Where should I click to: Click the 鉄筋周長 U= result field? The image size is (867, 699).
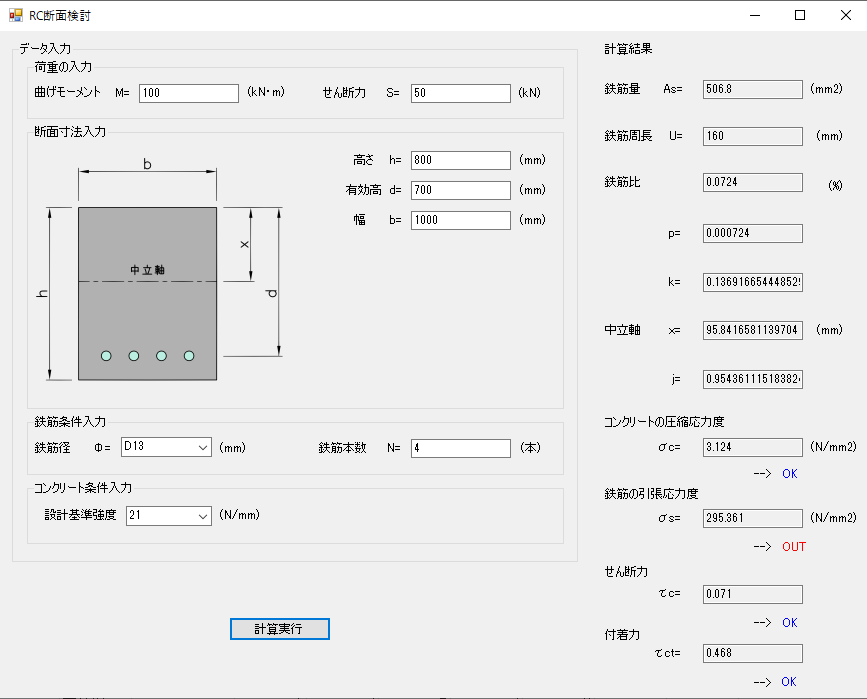(x=753, y=136)
